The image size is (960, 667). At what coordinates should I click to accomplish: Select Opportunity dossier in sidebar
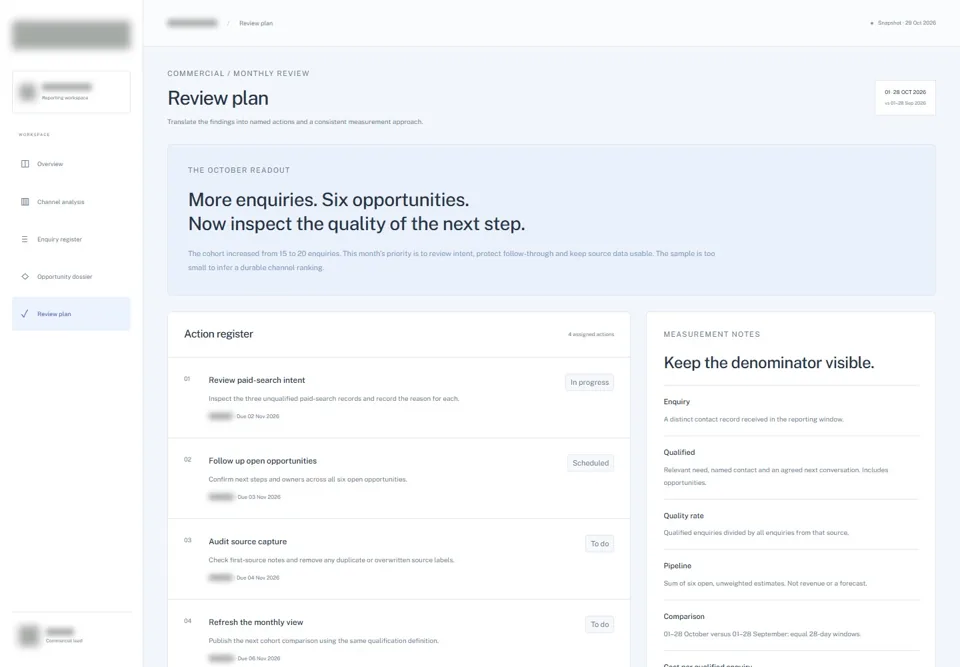pos(71,277)
